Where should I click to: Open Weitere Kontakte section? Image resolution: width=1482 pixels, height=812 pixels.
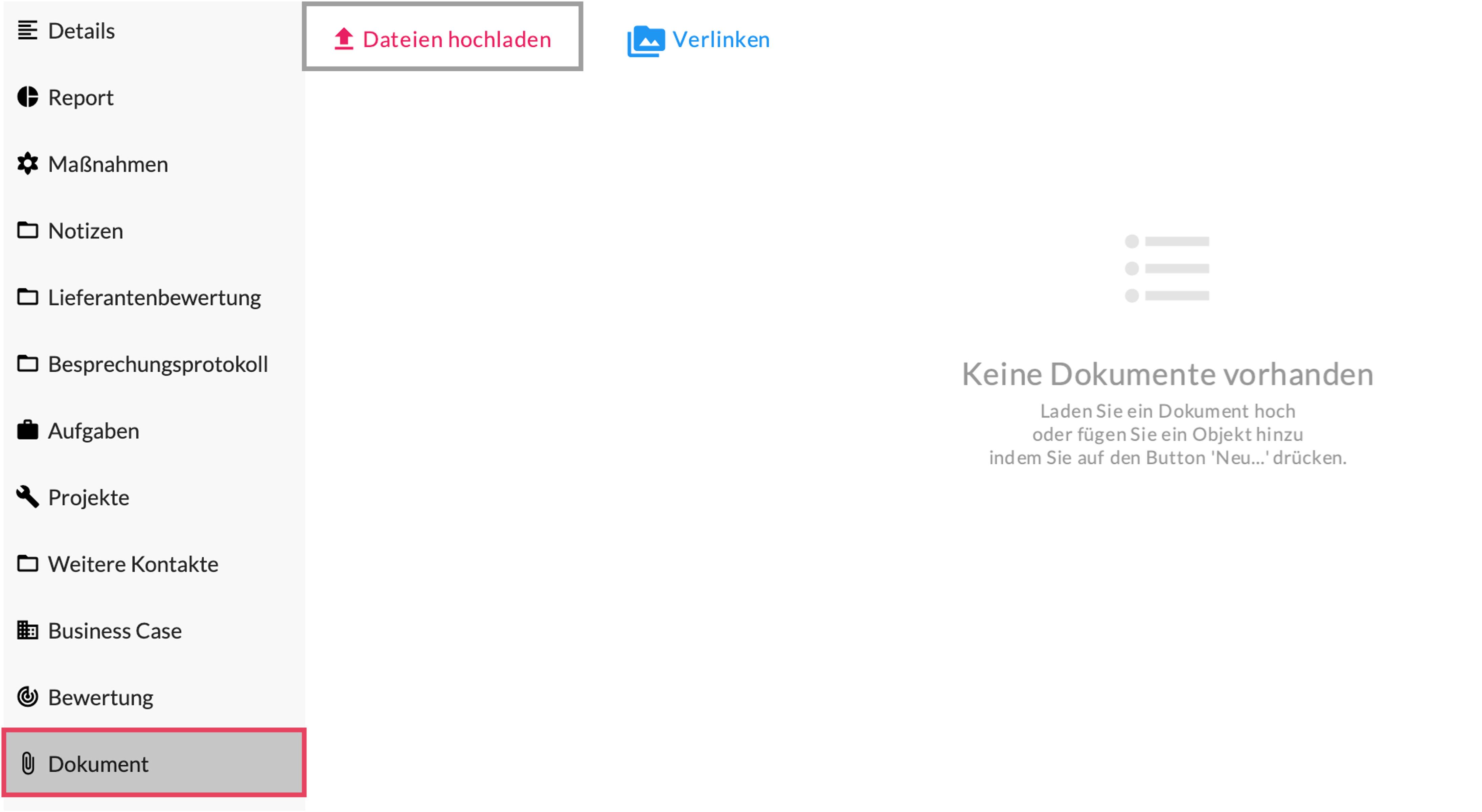click(x=133, y=564)
